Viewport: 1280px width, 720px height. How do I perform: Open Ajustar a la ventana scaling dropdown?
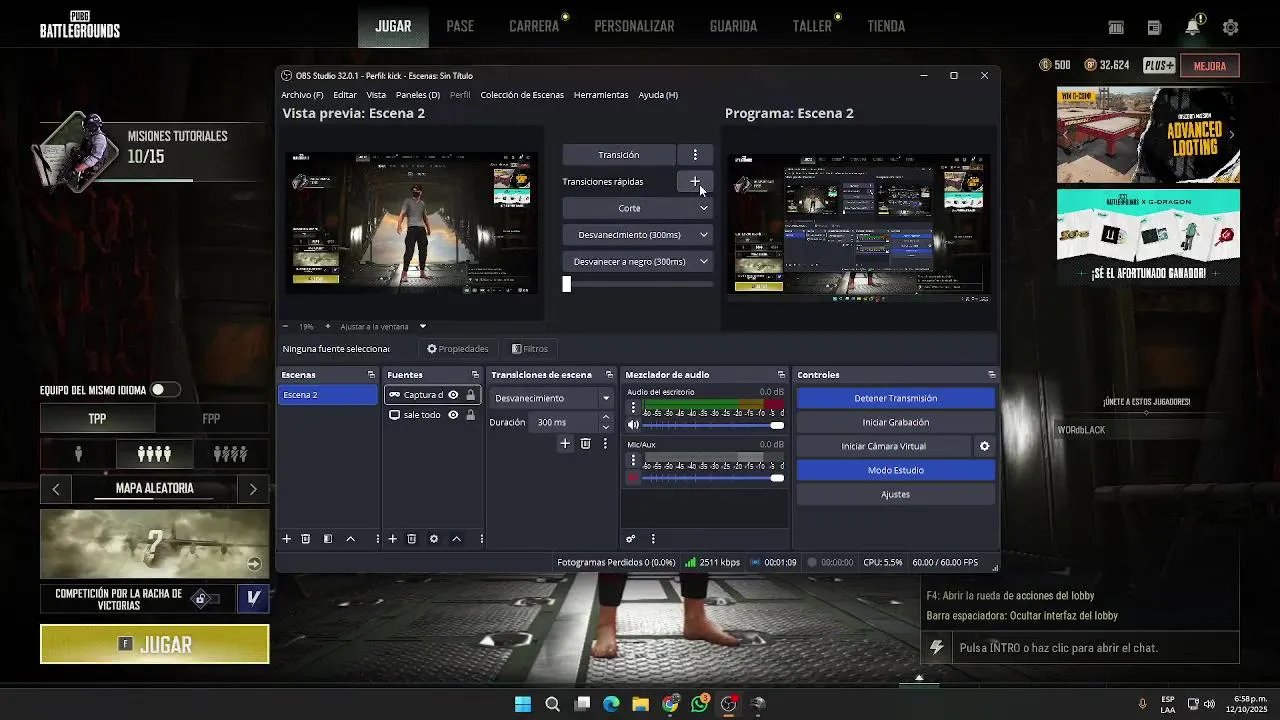tap(383, 326)
